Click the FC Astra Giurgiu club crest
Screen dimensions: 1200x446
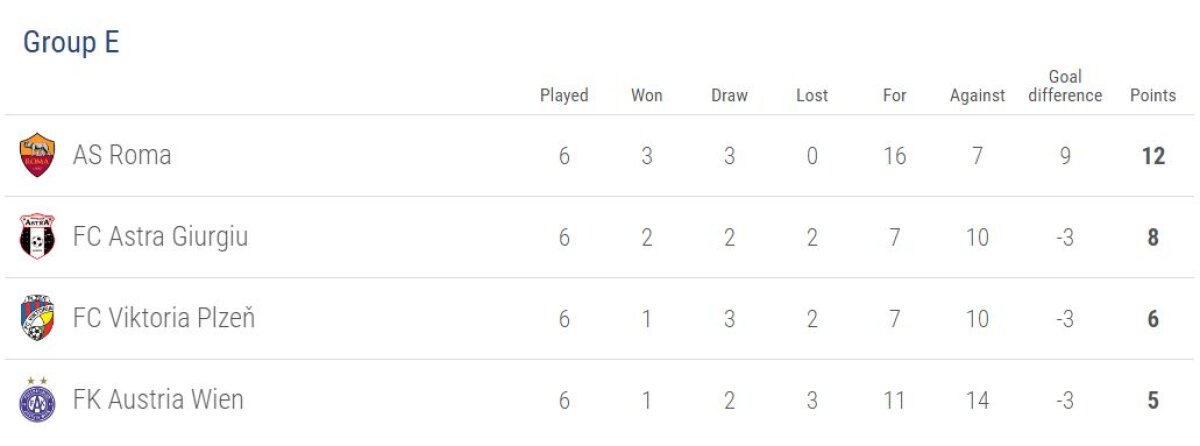click(37, 237)
